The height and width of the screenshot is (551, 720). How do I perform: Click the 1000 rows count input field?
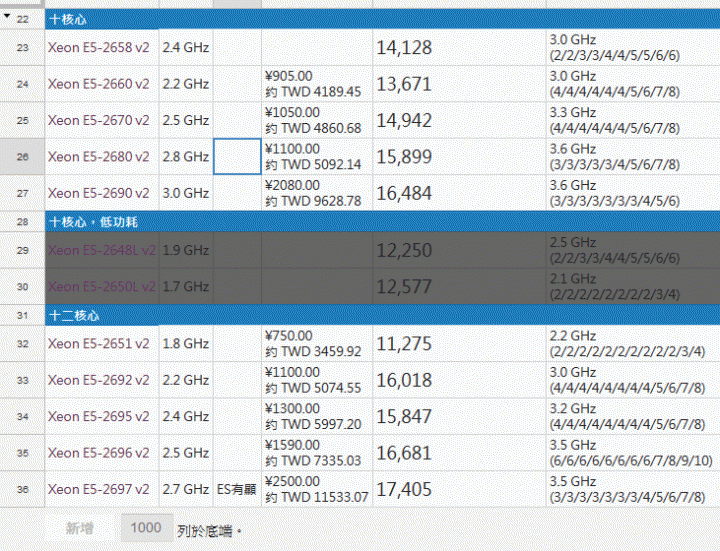click(x=146, y=528)
